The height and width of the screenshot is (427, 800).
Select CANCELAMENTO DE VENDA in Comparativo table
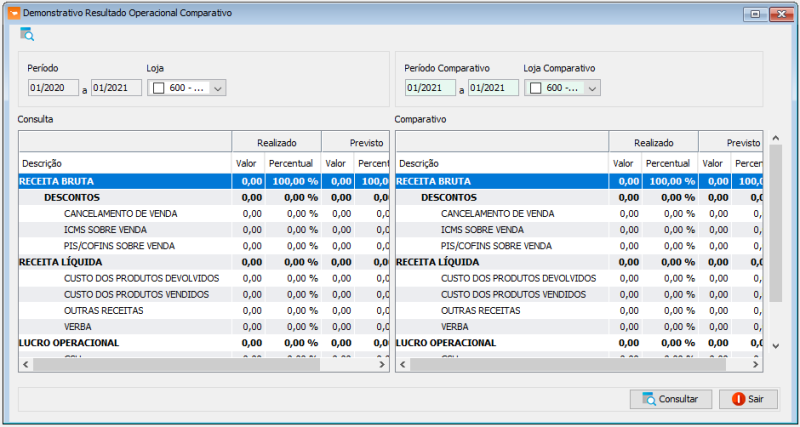(579, 214)
